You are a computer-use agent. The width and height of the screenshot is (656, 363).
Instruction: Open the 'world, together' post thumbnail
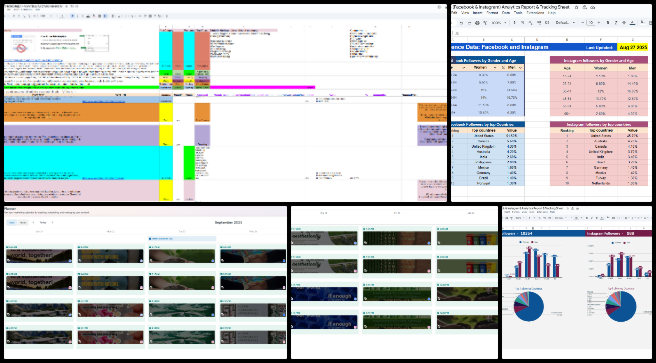[39, 256]
